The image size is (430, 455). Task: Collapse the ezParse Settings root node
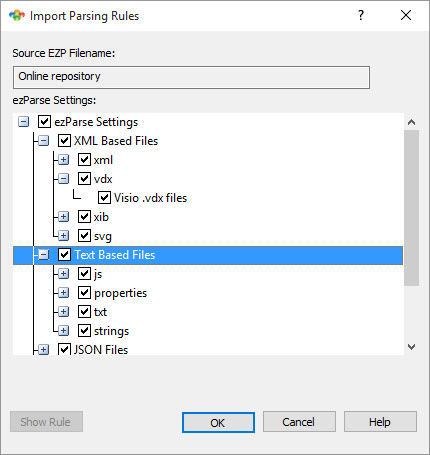[x=23, y=122]
